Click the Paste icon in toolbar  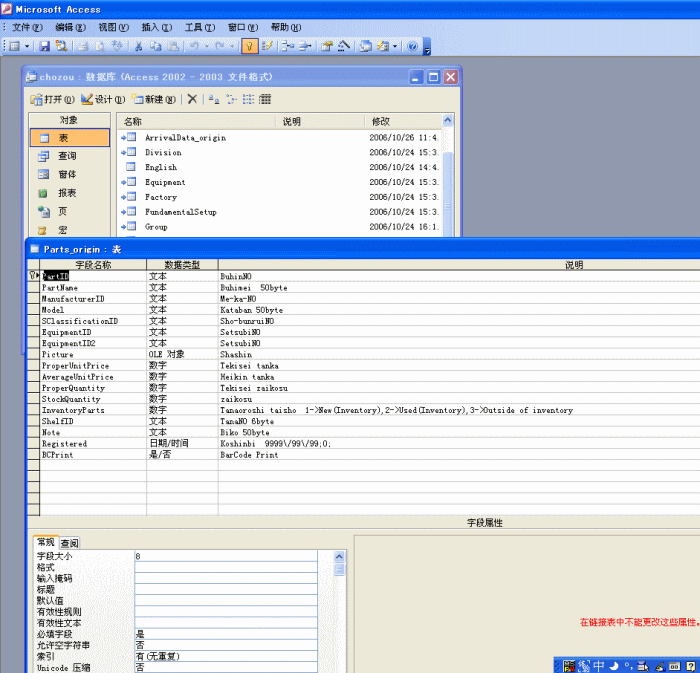tap(173, 46)
